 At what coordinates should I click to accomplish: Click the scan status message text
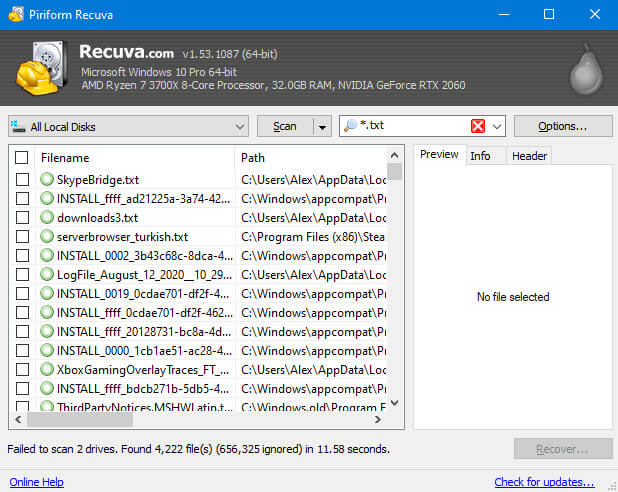click(199, 449)
